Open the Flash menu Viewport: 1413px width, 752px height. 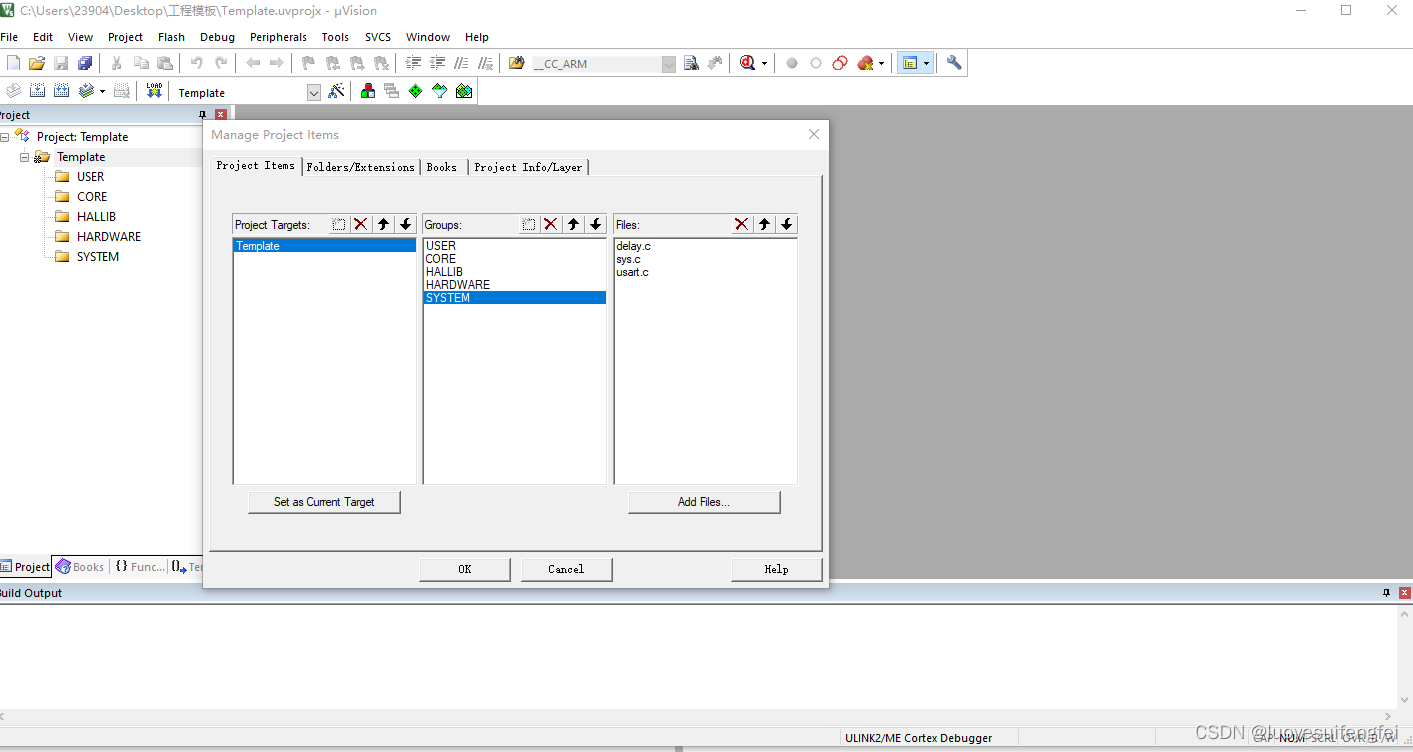coord(171,37)
